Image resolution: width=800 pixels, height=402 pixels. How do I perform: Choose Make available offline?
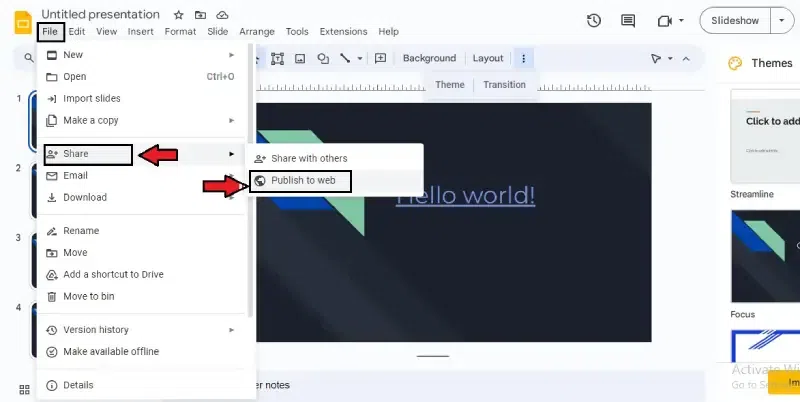142,351
